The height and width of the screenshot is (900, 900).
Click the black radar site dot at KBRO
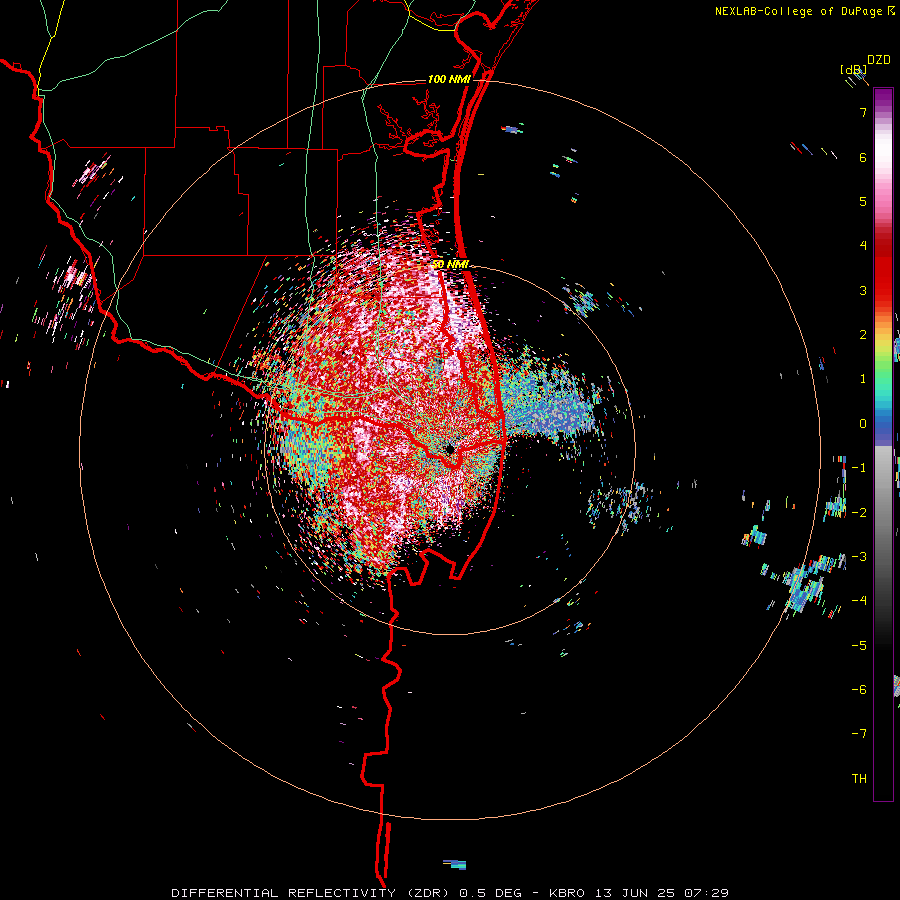point(450,449)
